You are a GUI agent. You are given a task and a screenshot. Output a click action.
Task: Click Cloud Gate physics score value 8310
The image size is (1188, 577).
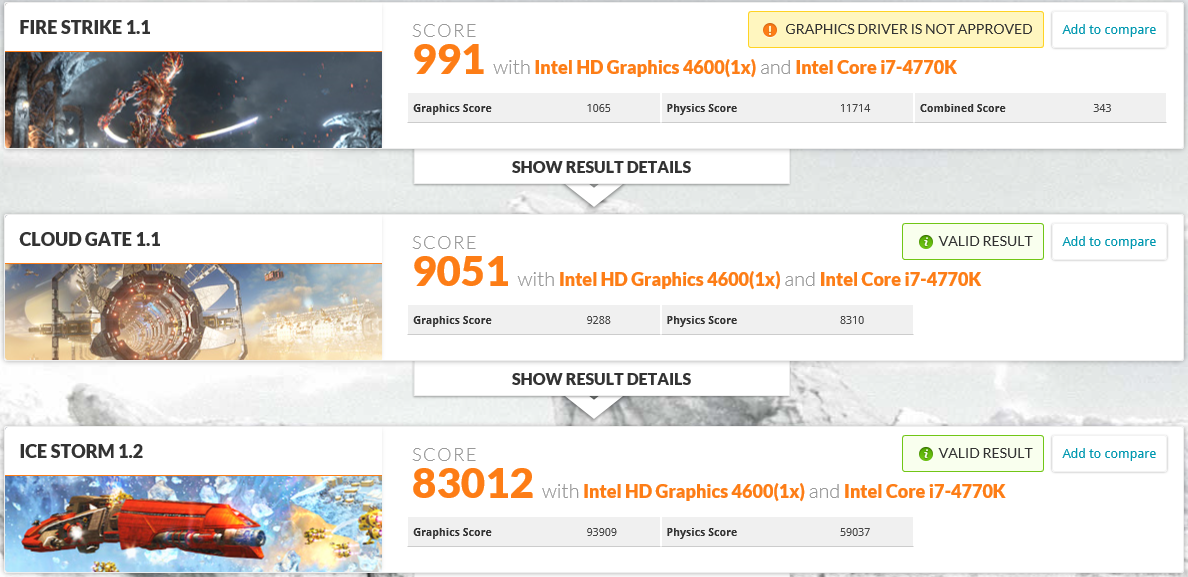click(x=852, y=320)
